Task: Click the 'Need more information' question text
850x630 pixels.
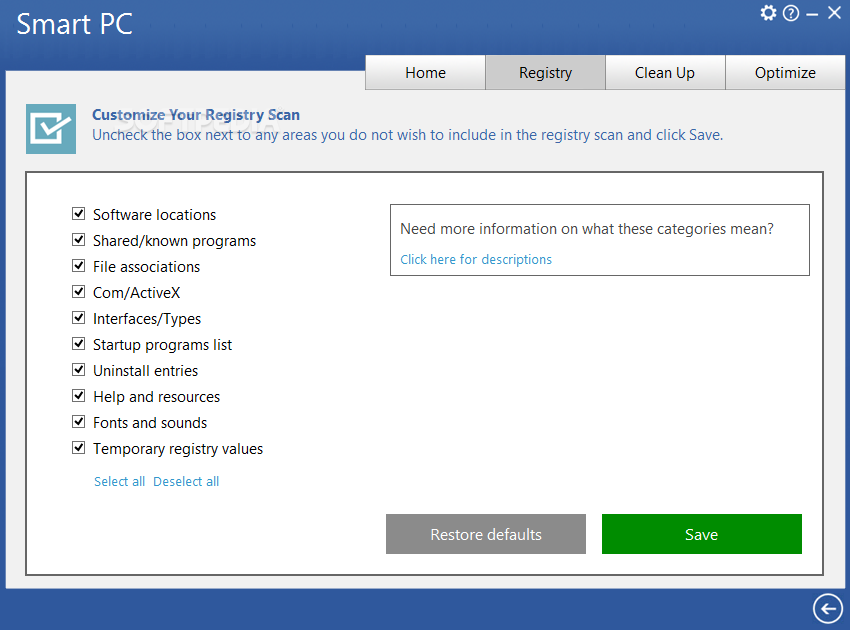Action: pyautogui.click(x=587, y=229)
